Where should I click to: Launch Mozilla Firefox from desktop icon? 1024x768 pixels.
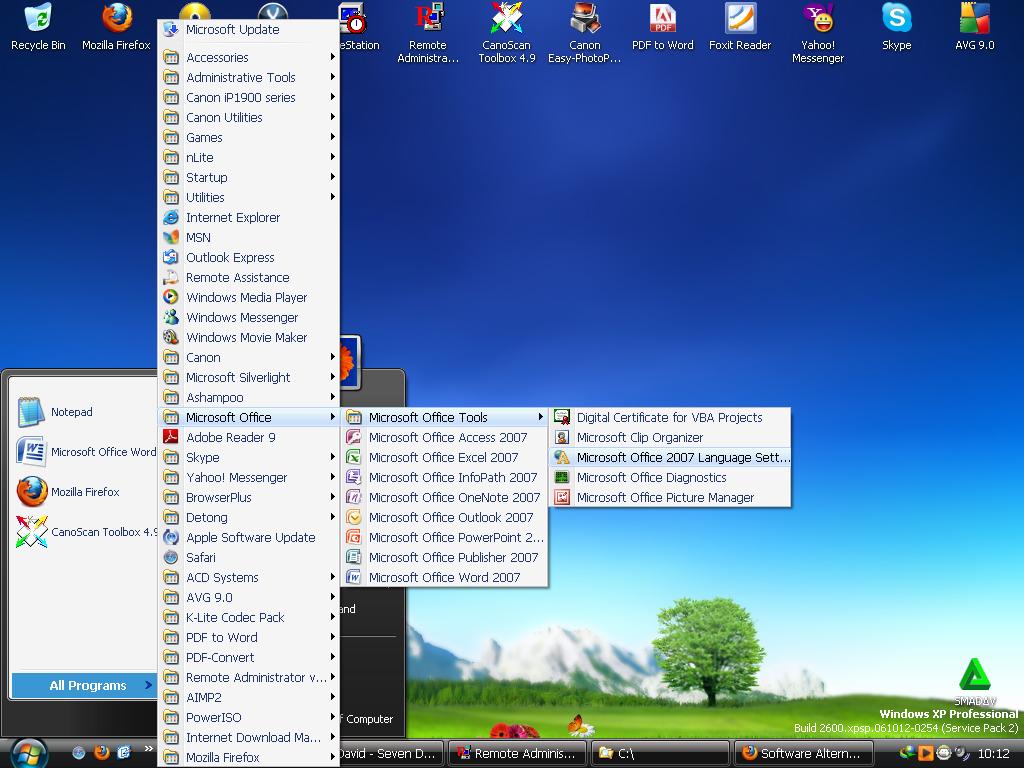pyautogui.click(x=116, y=27)
